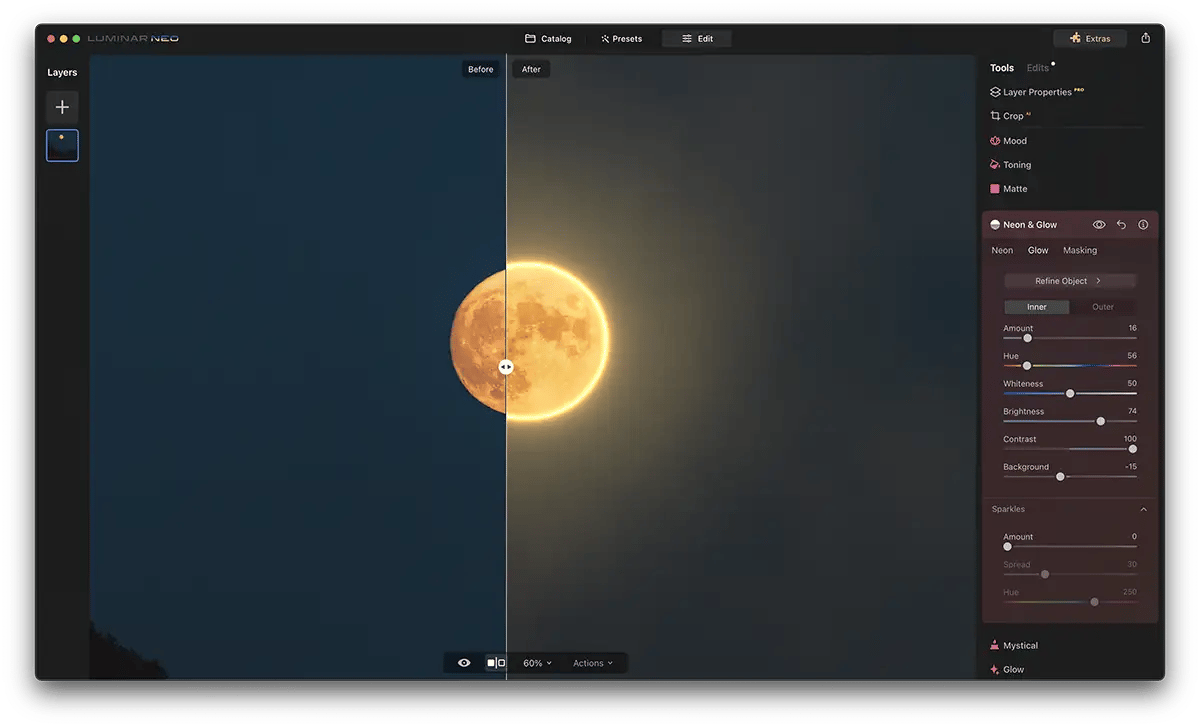Open the Crop tool

(1010, 116)
